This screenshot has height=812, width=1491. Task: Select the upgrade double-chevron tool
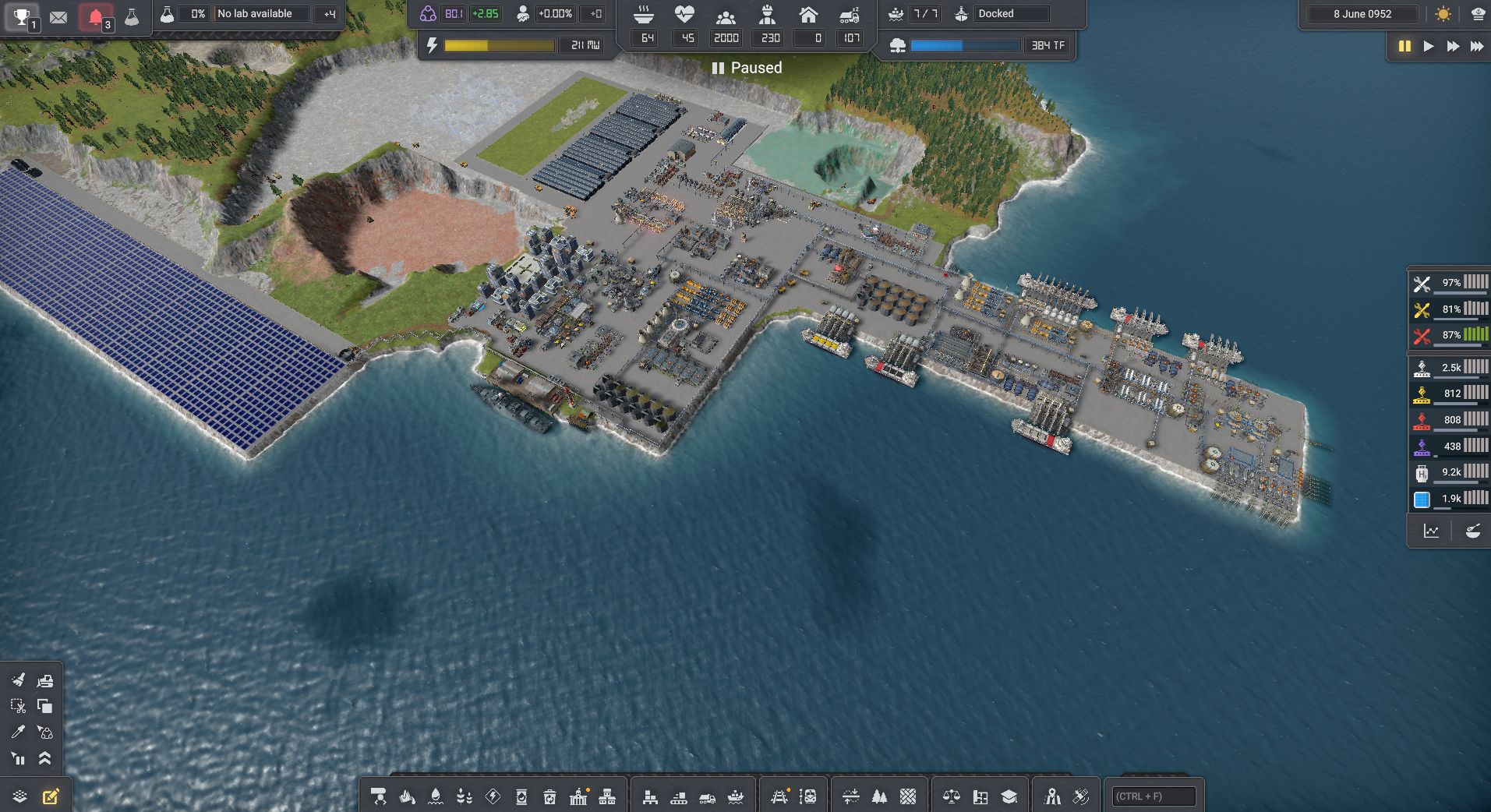(45, 757)
